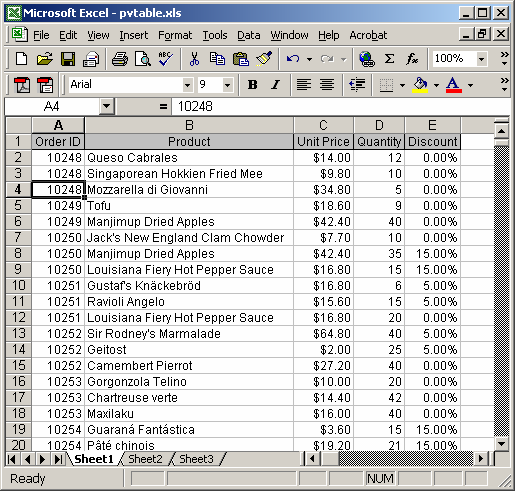Open the Font Color palette dropdown arrow
The height and width of the screenshot is (491, 515).
(470, 85)
